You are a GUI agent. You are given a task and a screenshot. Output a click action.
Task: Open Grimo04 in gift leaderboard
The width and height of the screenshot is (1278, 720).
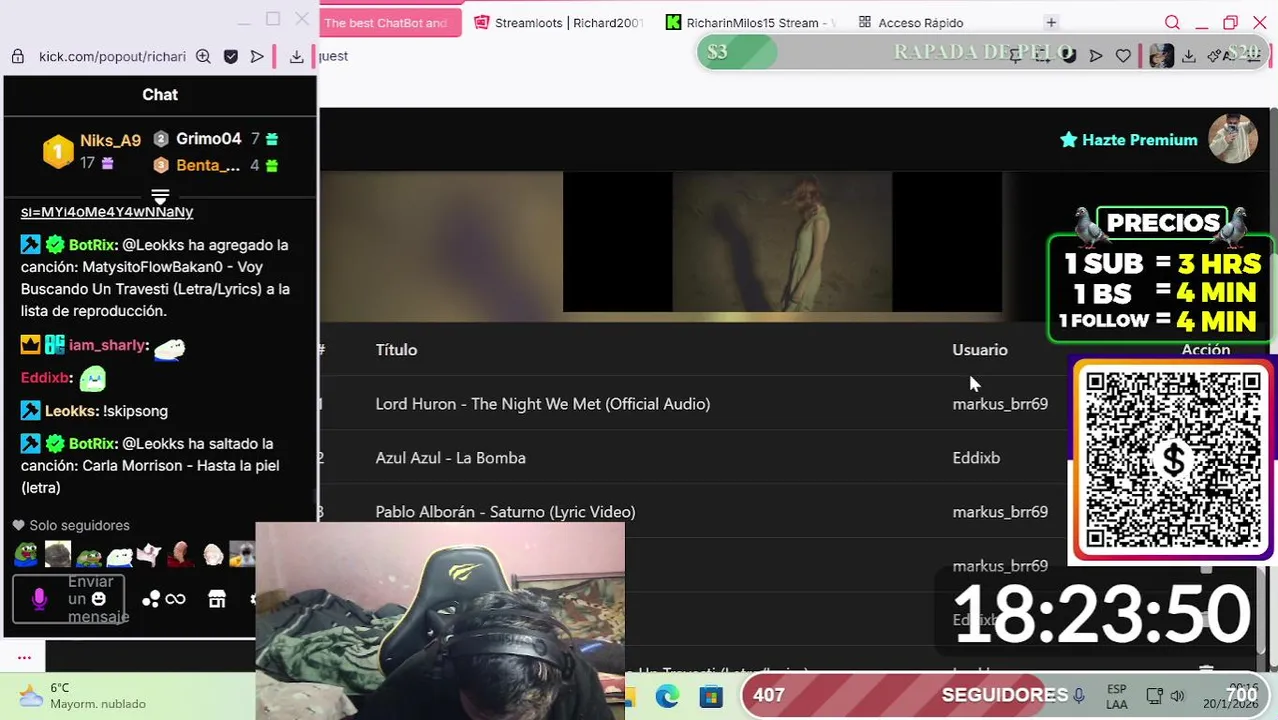click(208, 139)
